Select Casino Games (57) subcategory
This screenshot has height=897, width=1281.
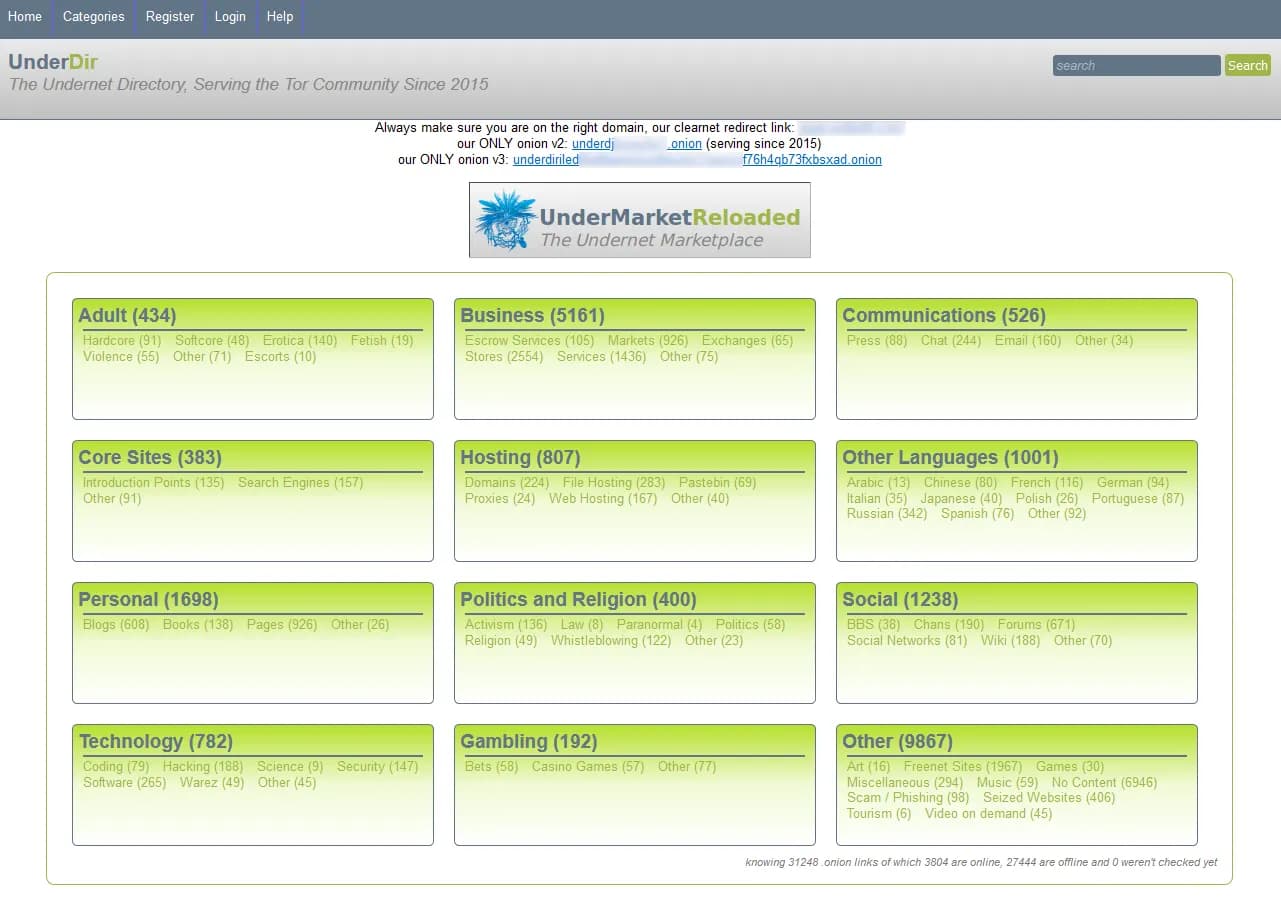pyautogui.click(x=588, y=767)
